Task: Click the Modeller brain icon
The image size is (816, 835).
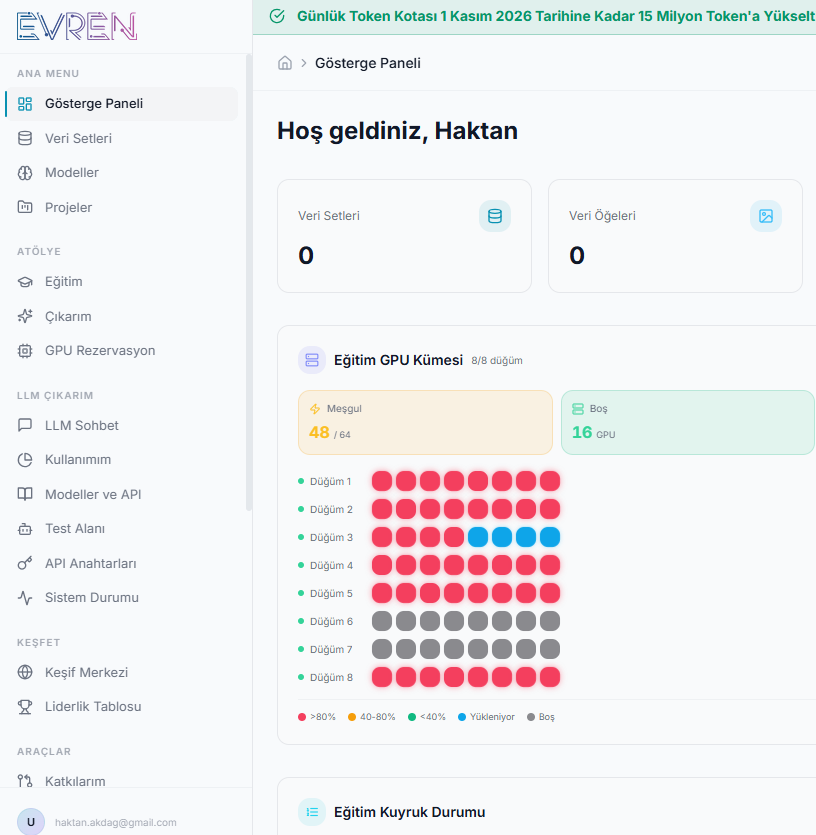Action: pyautogui.click(x=25, y=173)
